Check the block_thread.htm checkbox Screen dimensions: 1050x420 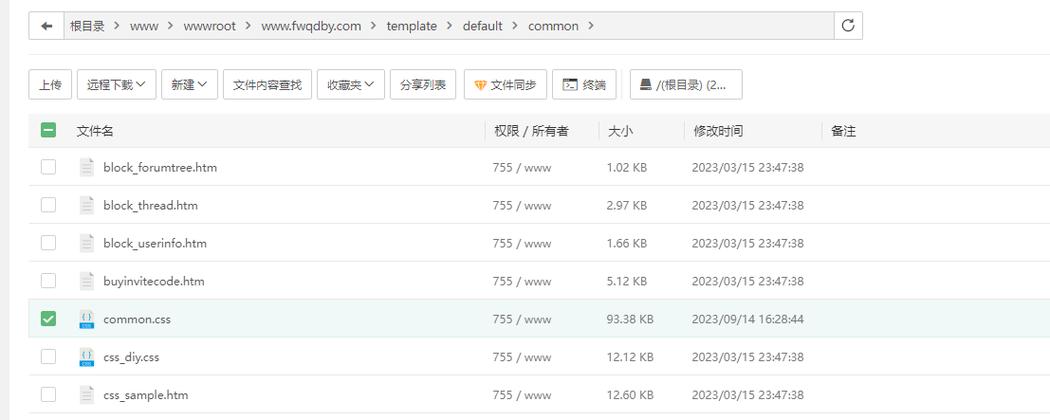click(x=48, y=205)
